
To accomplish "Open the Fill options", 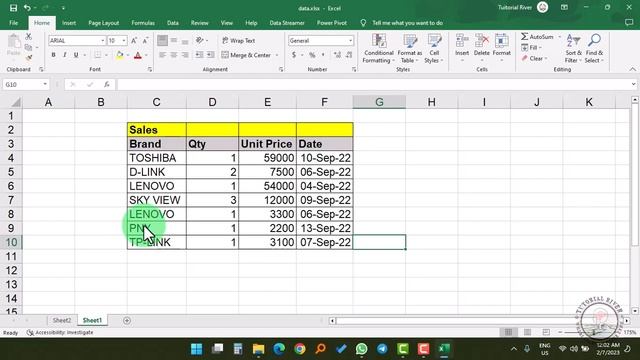I will (x=531, y=48).
